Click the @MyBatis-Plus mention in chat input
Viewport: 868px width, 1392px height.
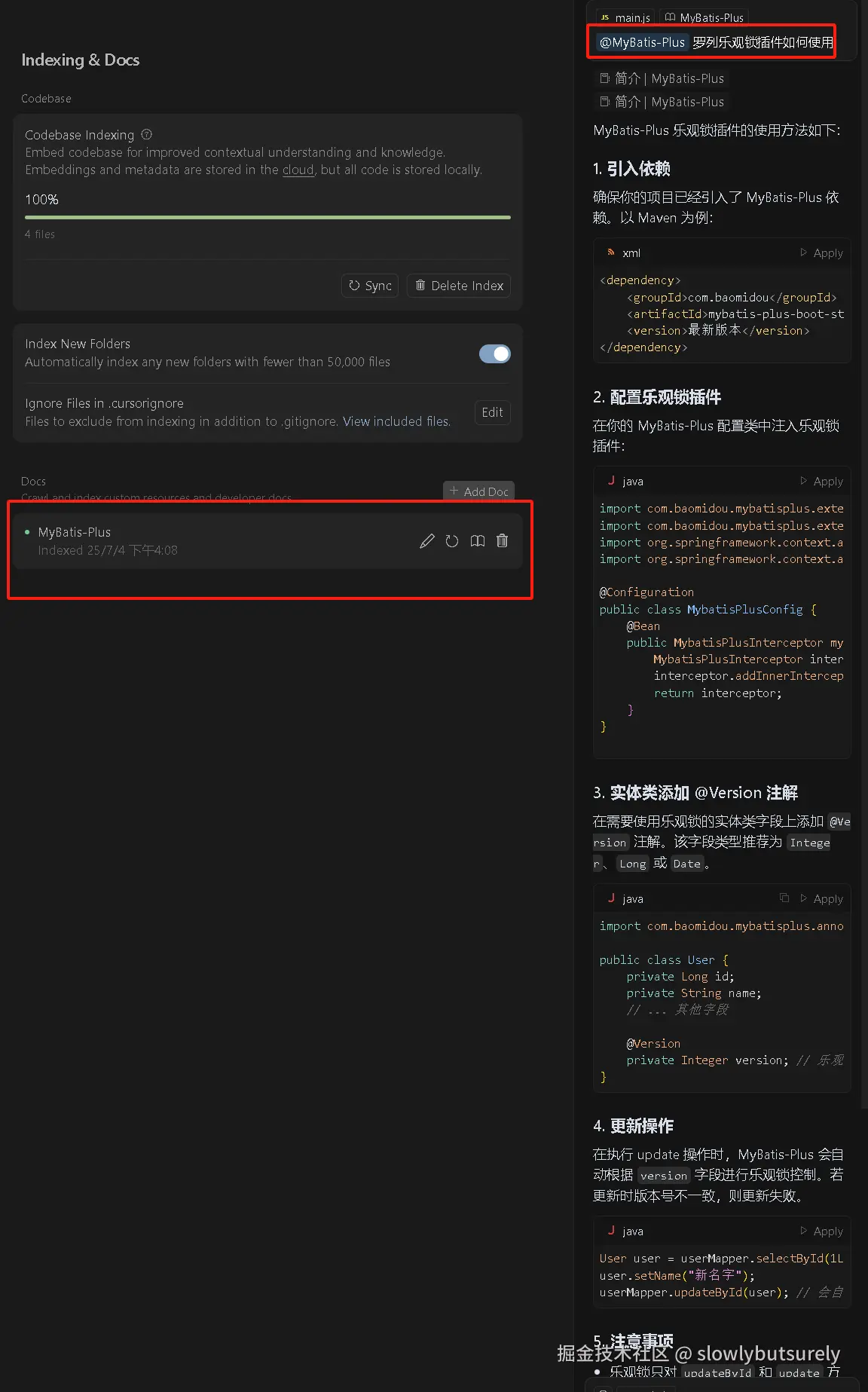tap(642, 42)
